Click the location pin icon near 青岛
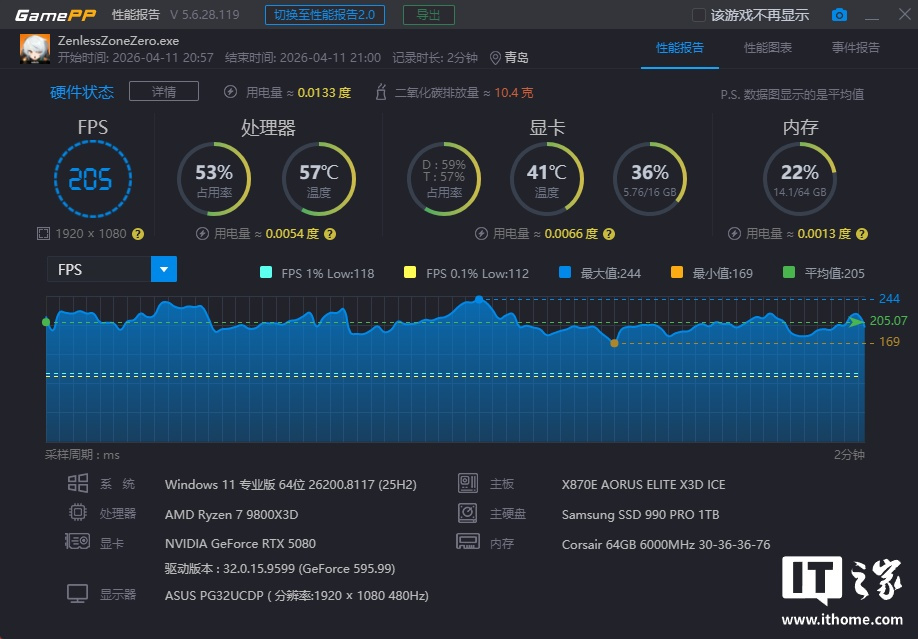The height and width of the screenshot is (639, 918). (495, 58)
